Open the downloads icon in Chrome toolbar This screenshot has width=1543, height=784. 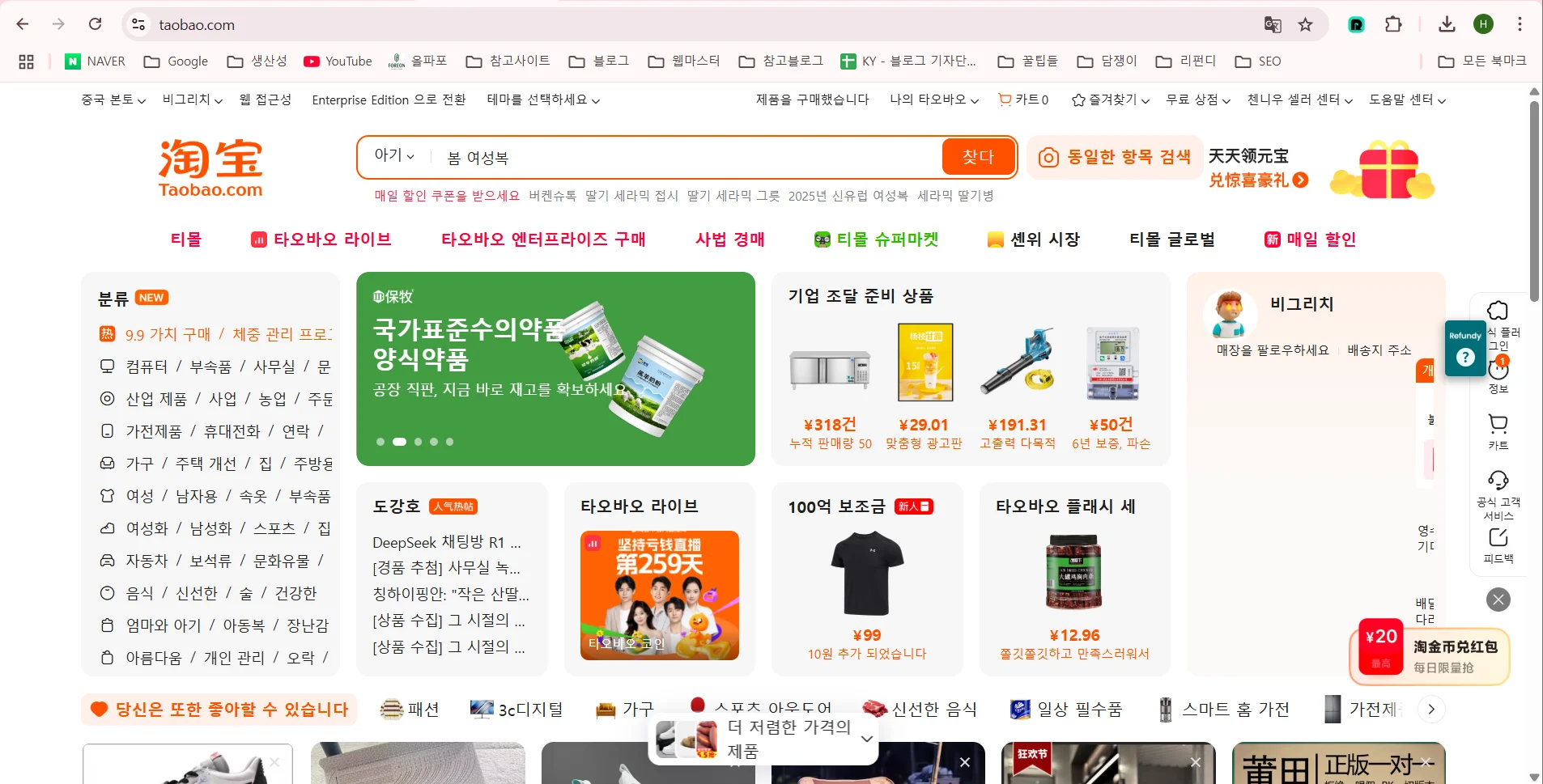coord(1447,24)
